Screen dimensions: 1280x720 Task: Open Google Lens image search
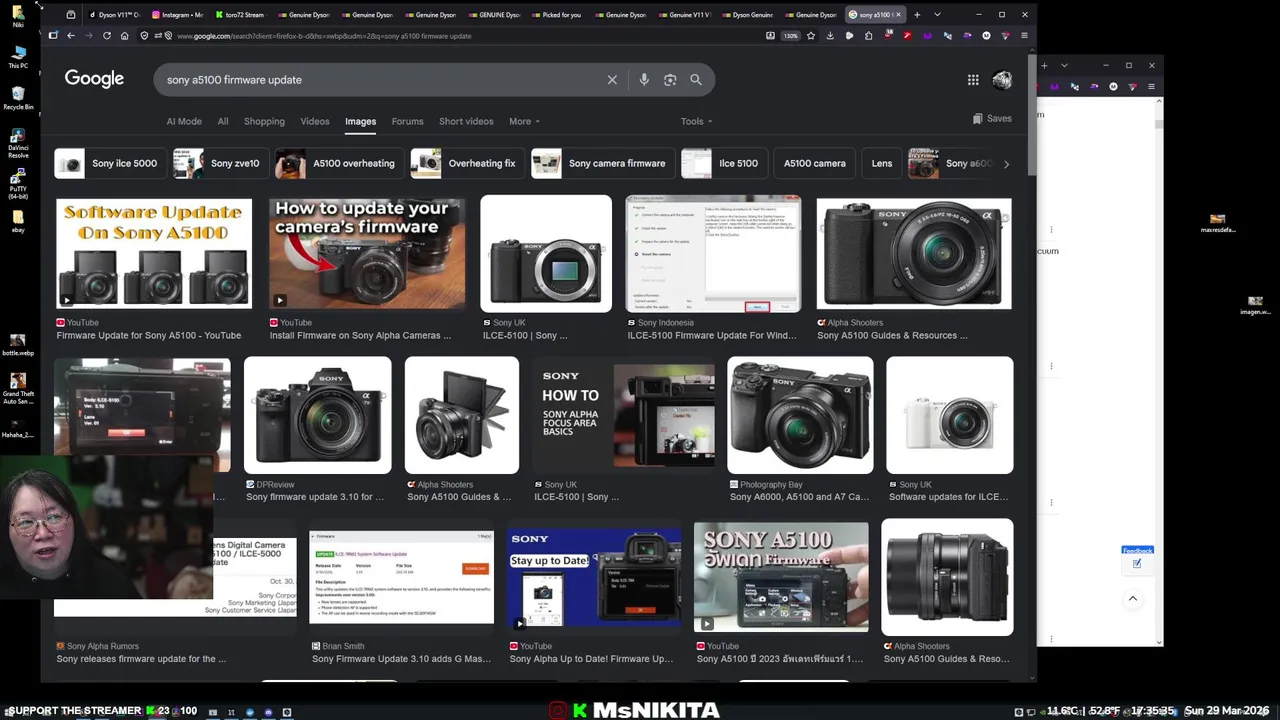pos(670,80)
